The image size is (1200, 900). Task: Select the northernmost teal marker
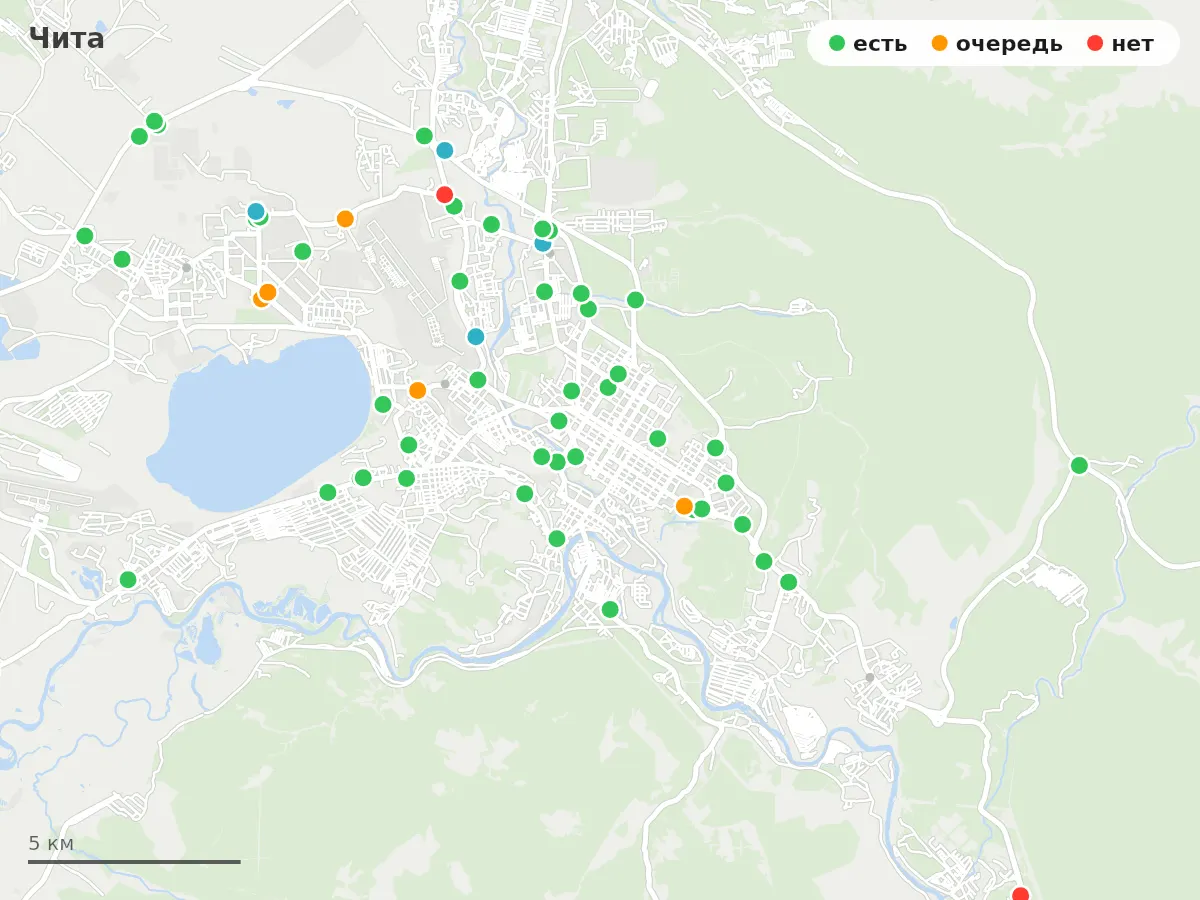pos(445,150)
